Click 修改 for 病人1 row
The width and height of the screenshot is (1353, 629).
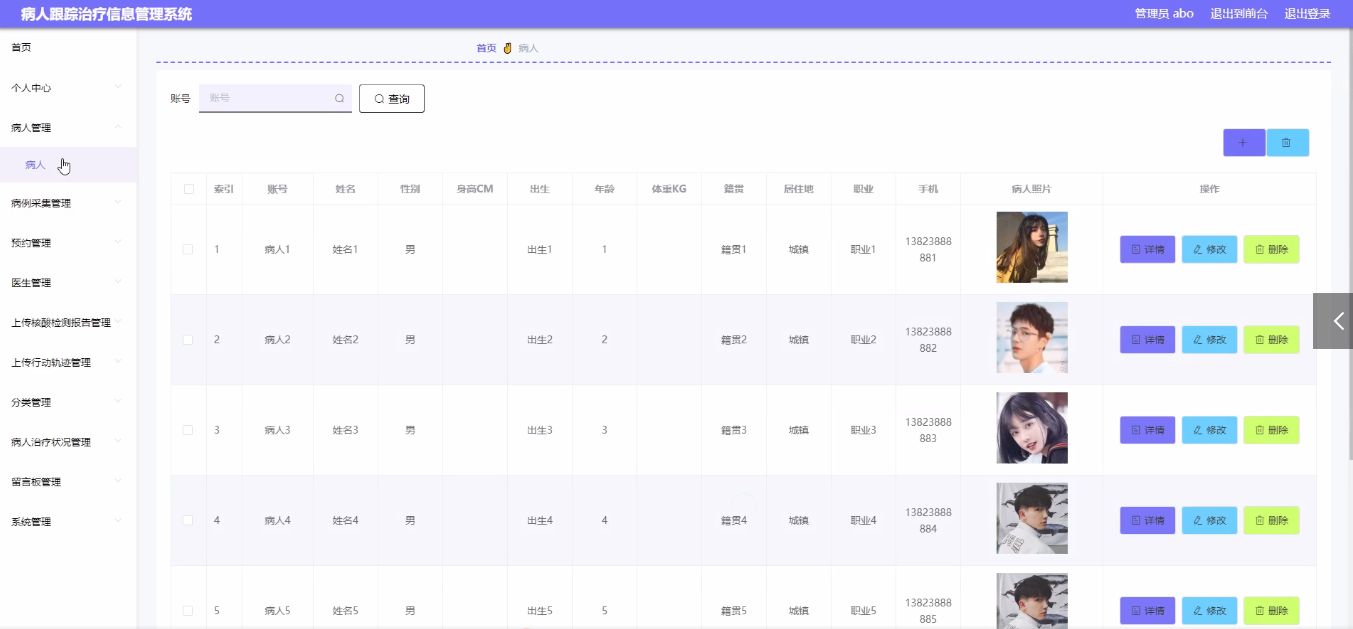pyautogui.click(x=1209, y=249)
